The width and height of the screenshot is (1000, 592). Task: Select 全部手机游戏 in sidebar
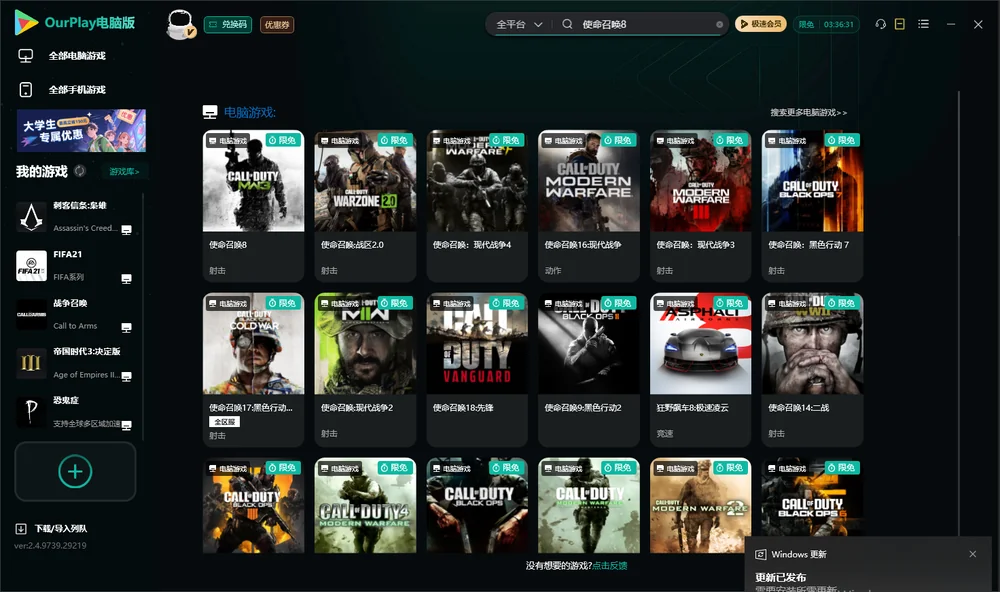point(77,90)
